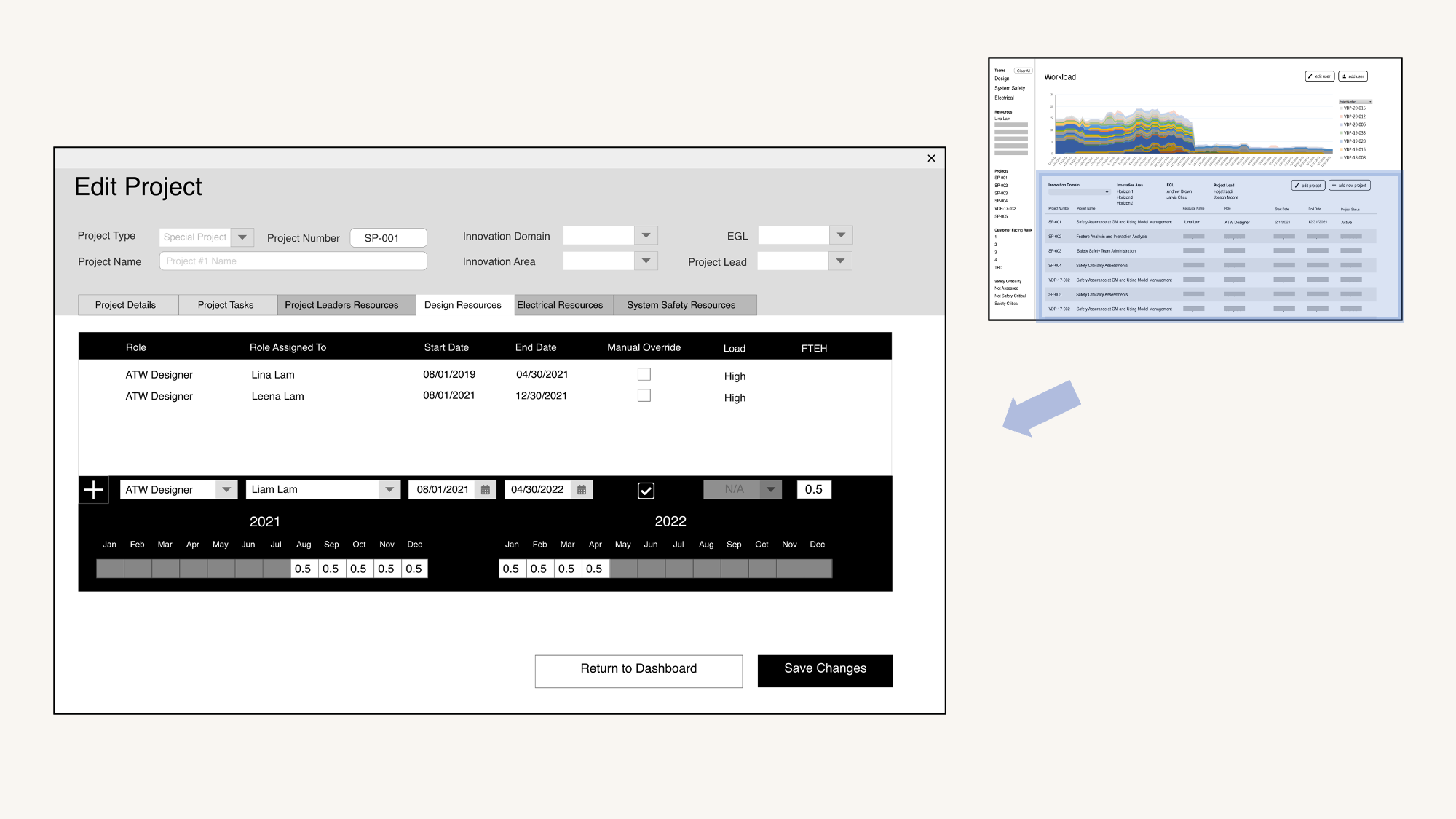Click the Workload dashboard thumbnail
This screenshot has width=1456, height=819.
tap(1195, 189)
